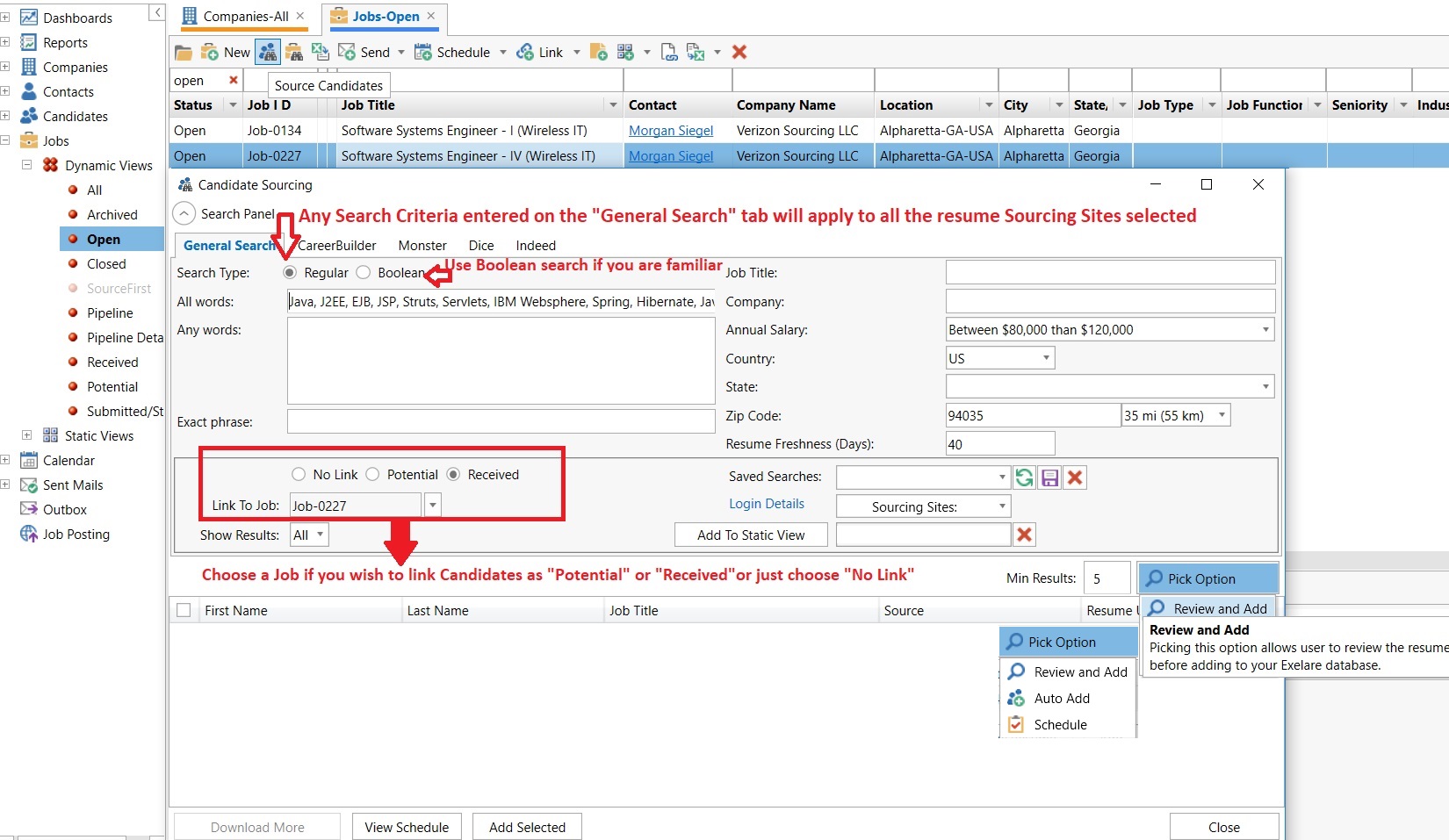Select Boolean search type
This screenshot has height=840, width=1449.
coord(364,273)
